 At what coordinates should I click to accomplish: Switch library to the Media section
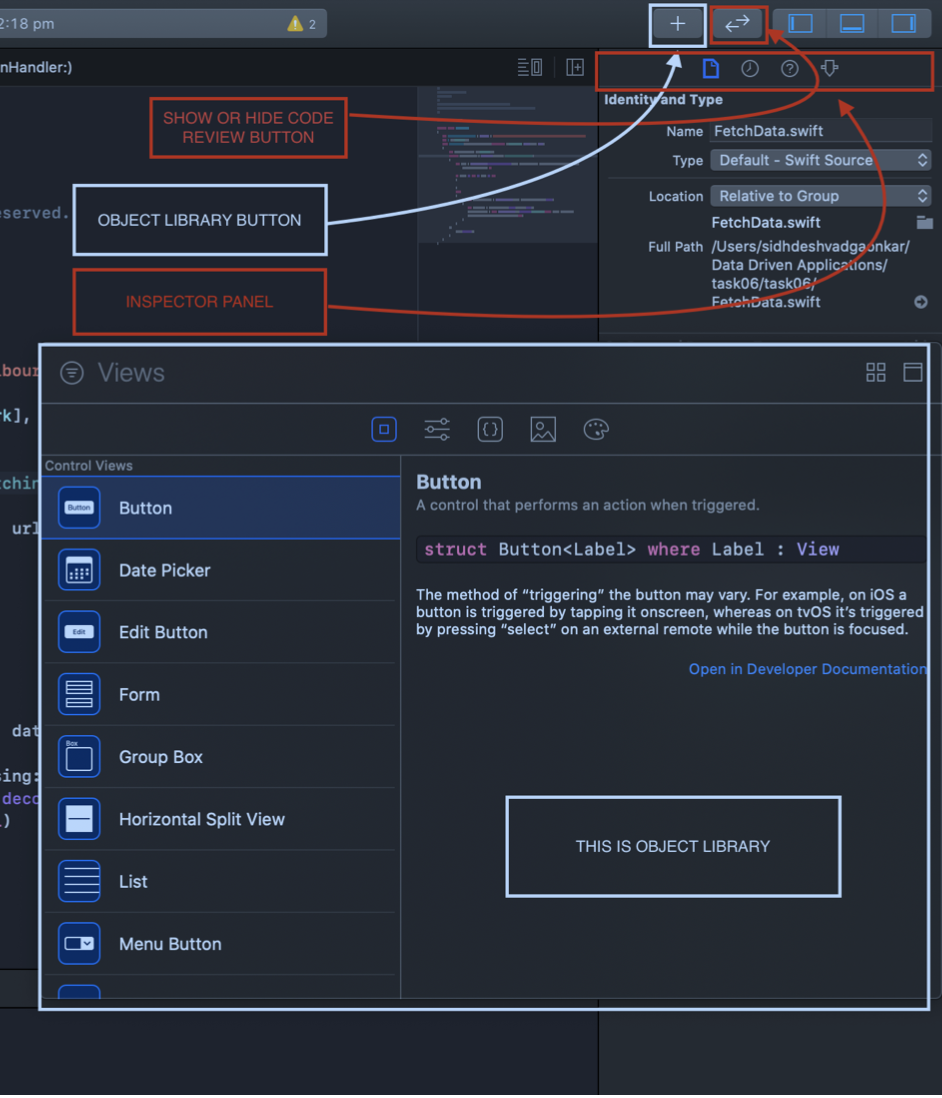tap(542, 429)
